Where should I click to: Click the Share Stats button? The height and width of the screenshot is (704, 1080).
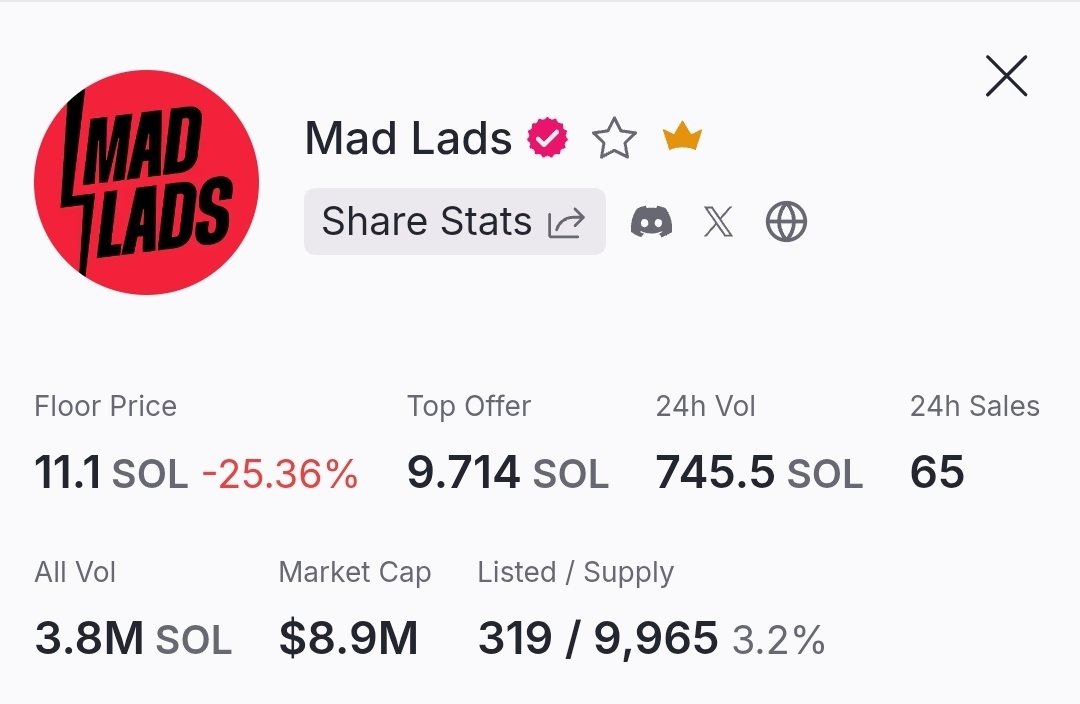(x=454, y=221)
